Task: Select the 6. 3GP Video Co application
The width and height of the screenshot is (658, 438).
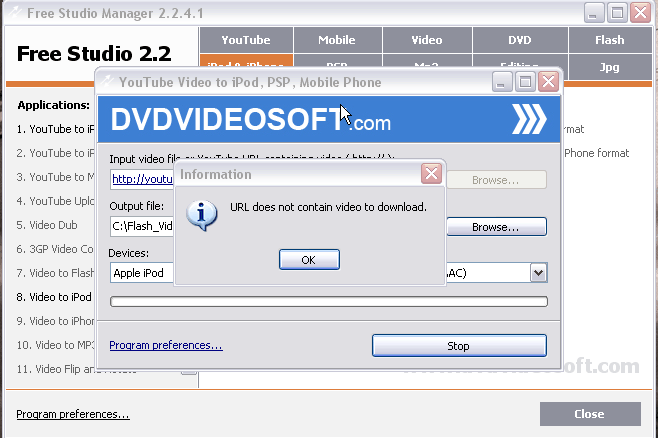Action: [x=55, y=249]
